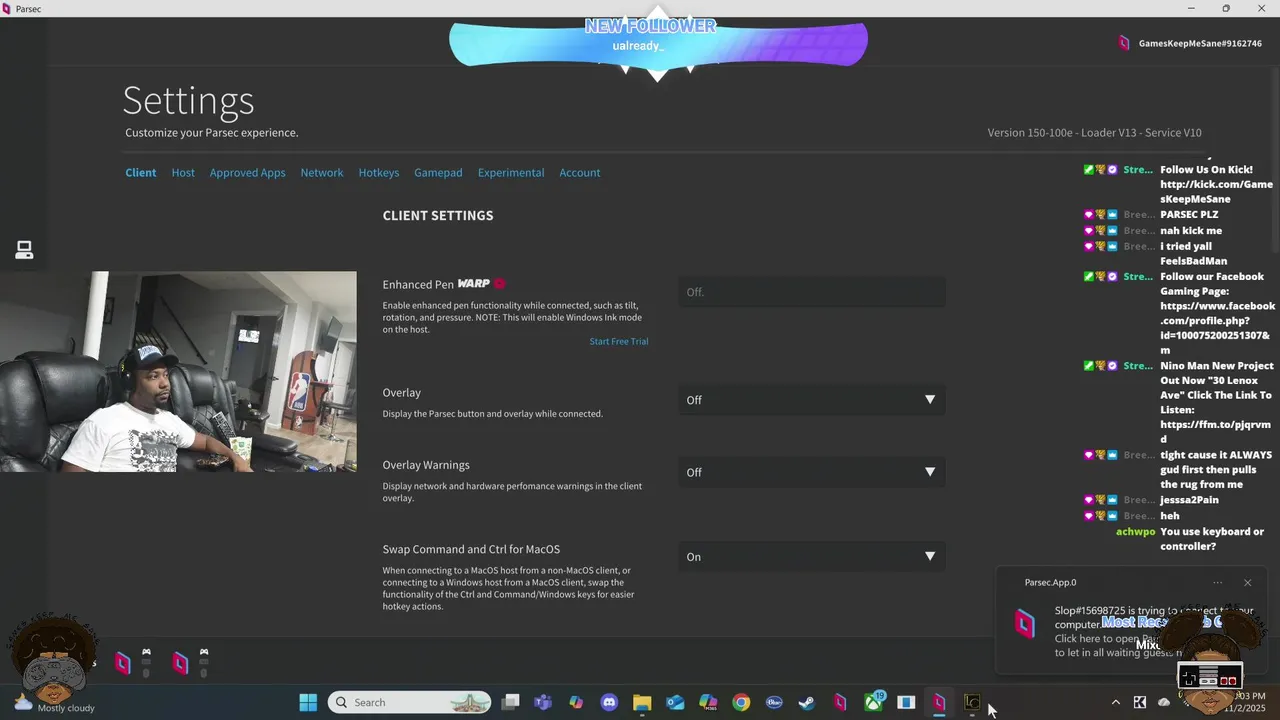Click chat message "You use keyboard or controller?"
Image resolution: width=1280 pixels, height=720 pixels.
point(1212,539)
